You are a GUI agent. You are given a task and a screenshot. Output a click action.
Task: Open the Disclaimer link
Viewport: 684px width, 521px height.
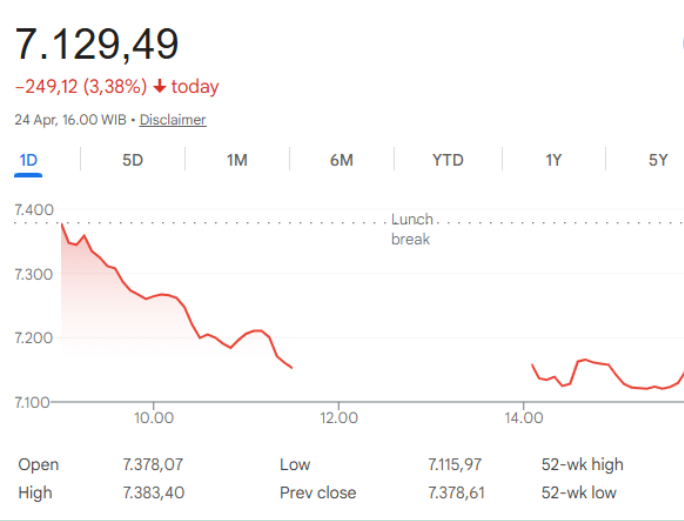point(173,120)
